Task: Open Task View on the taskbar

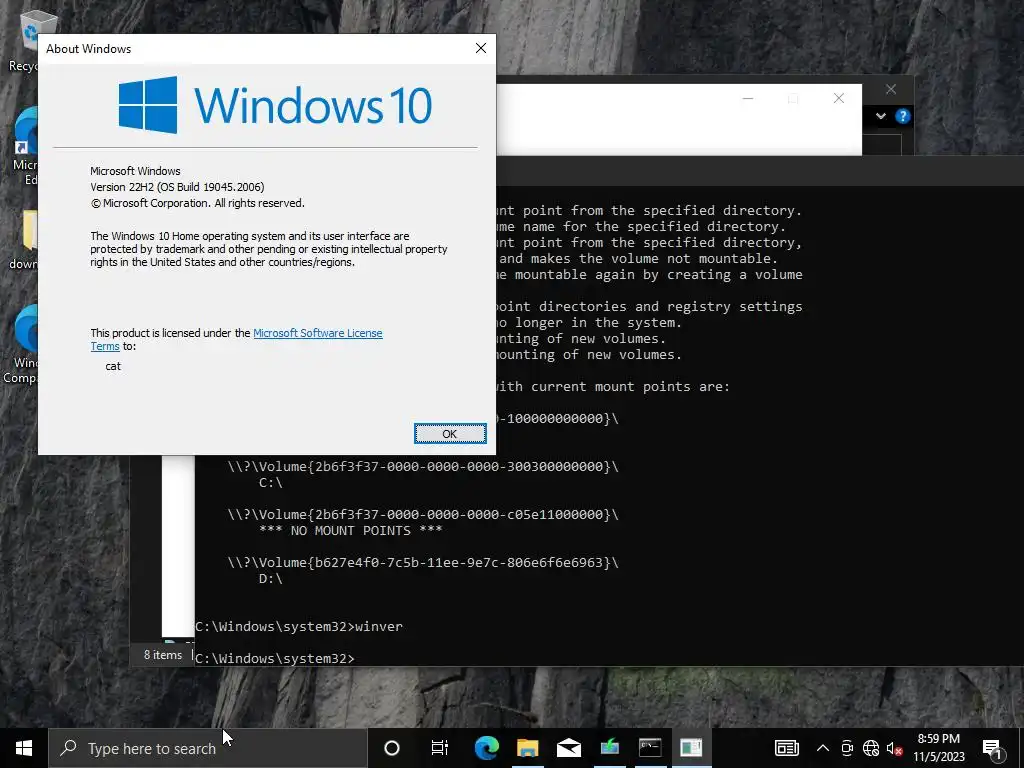Action: 440,748
